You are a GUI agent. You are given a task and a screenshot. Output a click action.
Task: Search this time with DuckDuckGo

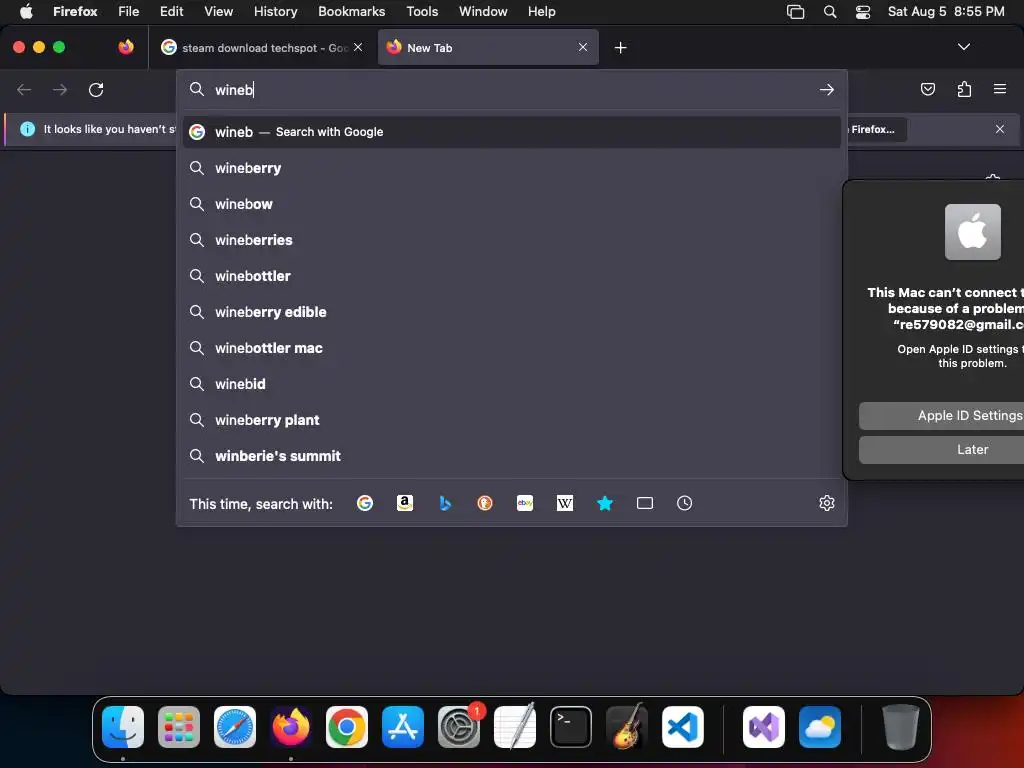(485, 503)
